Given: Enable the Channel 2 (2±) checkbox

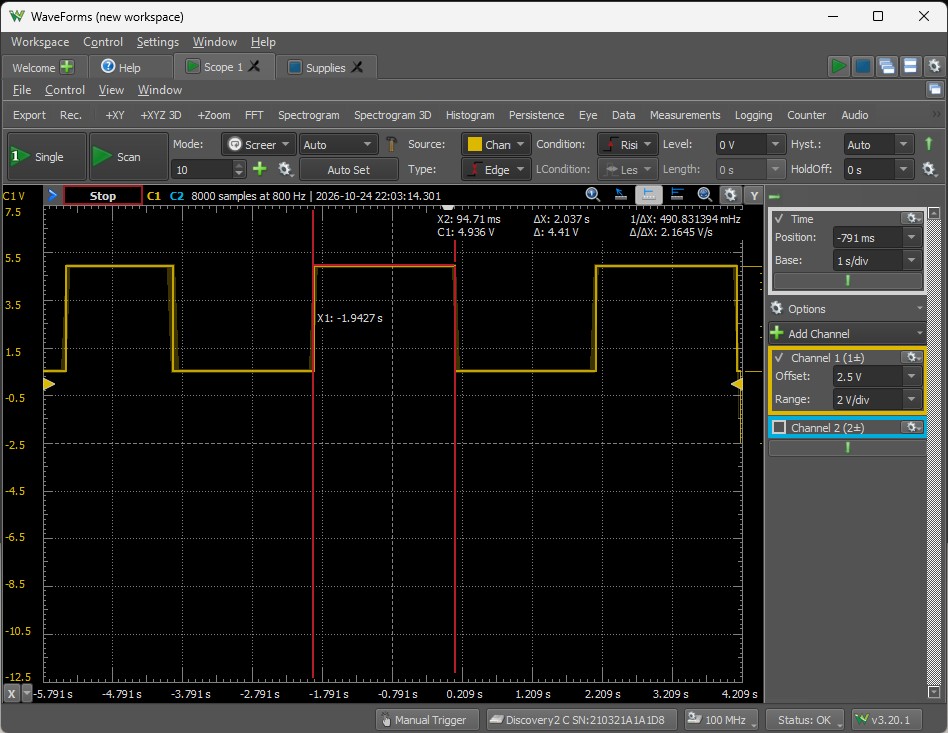Looking at the screenshot, I should point(779,428).
